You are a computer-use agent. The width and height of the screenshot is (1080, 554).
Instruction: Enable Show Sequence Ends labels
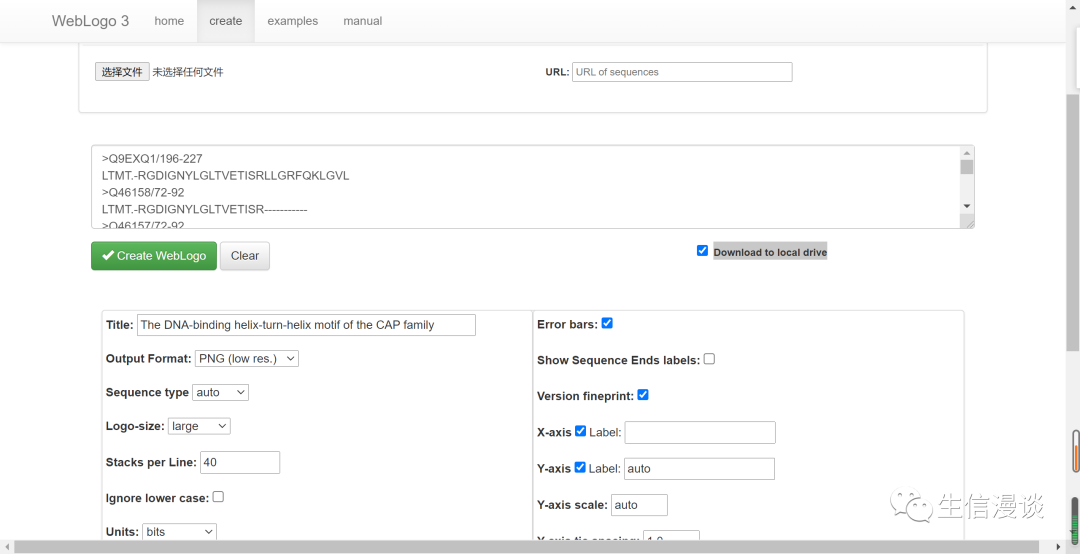tap(709, 359)
